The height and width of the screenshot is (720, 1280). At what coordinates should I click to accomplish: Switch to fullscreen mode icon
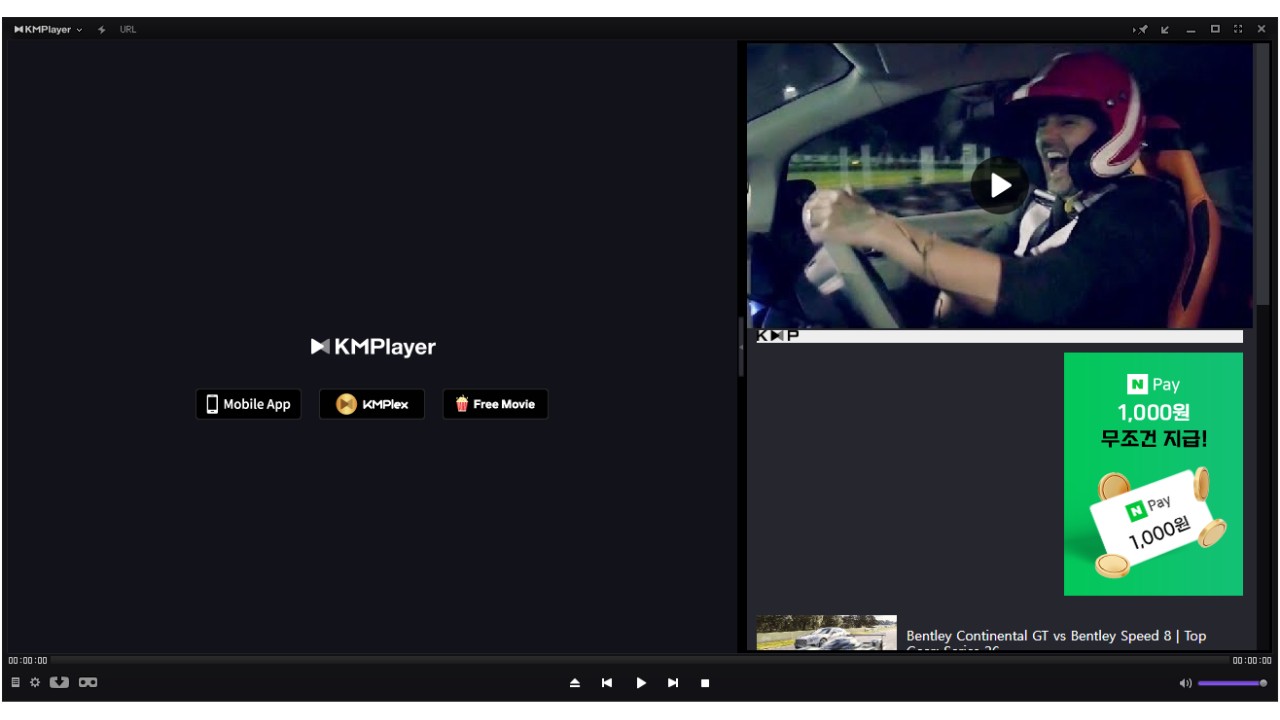tap(1238, 29)
